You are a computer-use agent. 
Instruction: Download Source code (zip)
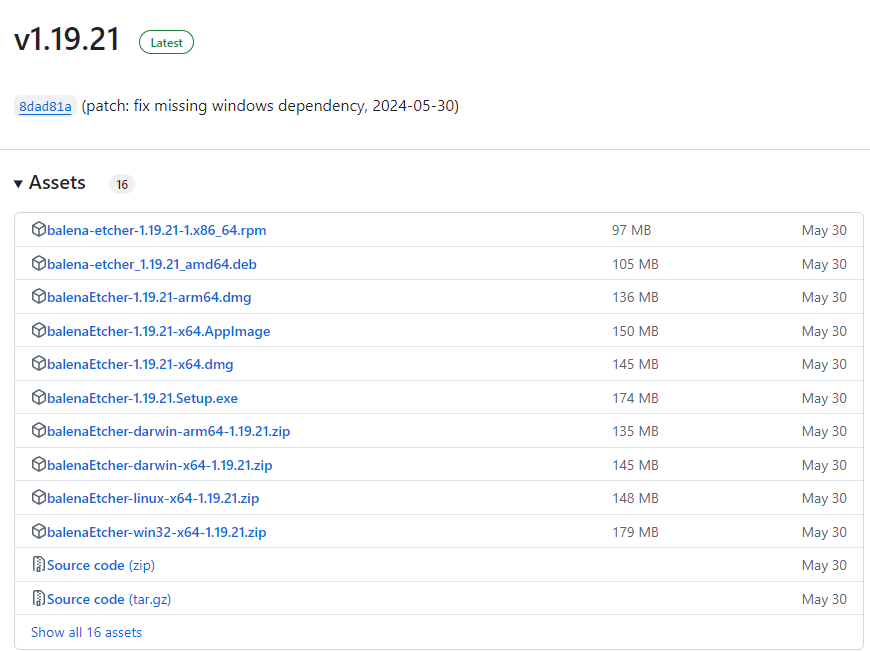pos(101,566)
